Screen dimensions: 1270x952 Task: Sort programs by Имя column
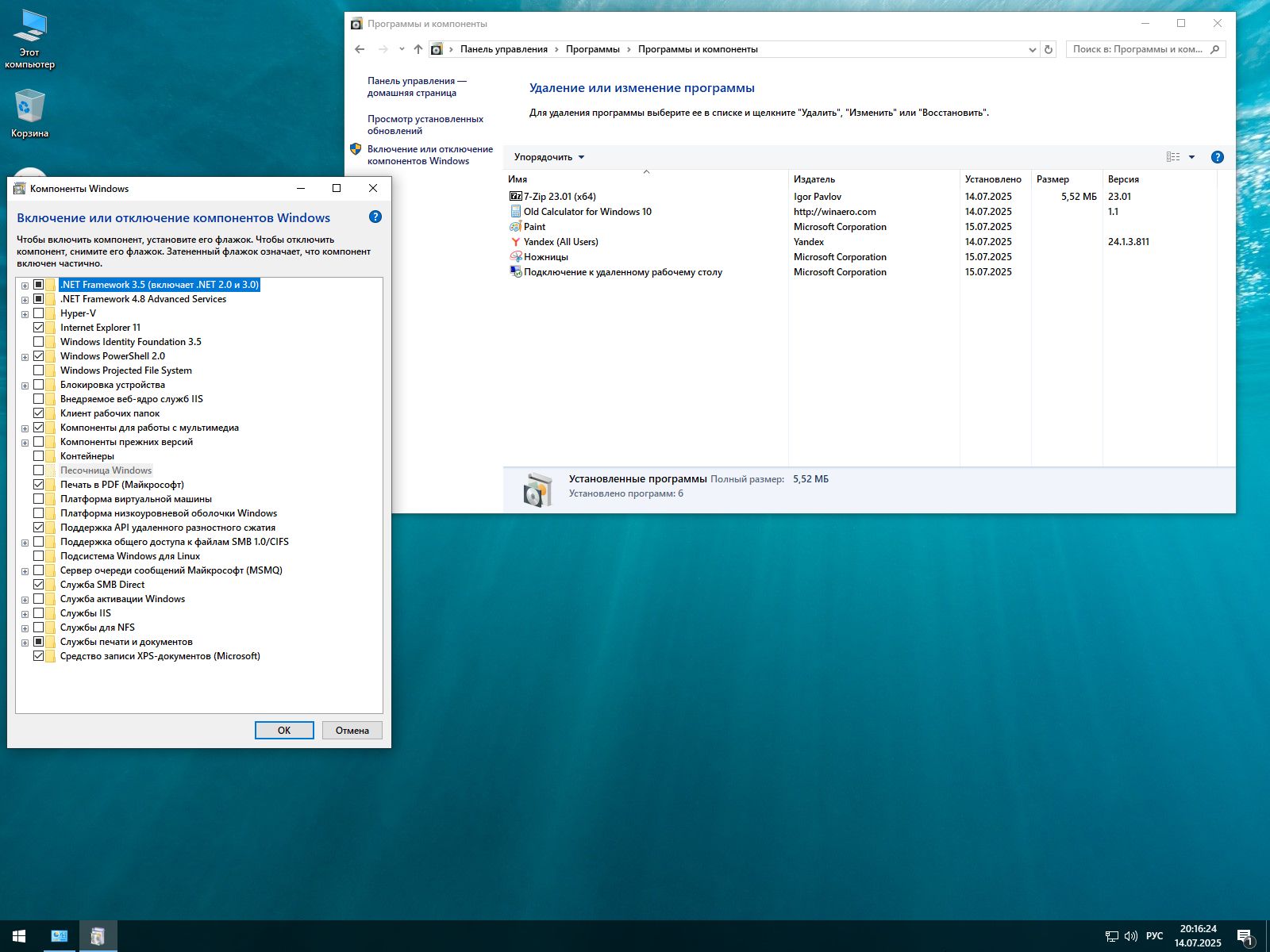click(645, 179)
